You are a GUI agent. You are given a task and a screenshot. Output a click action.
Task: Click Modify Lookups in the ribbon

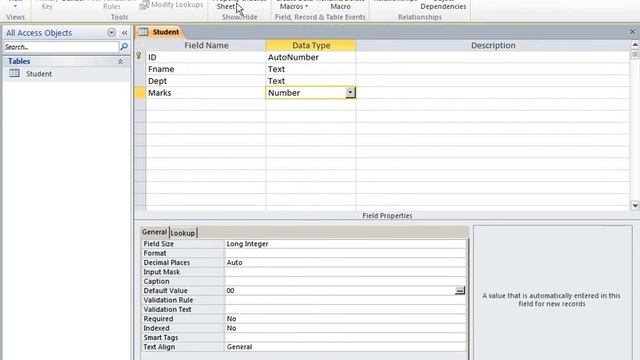(171, 4)
